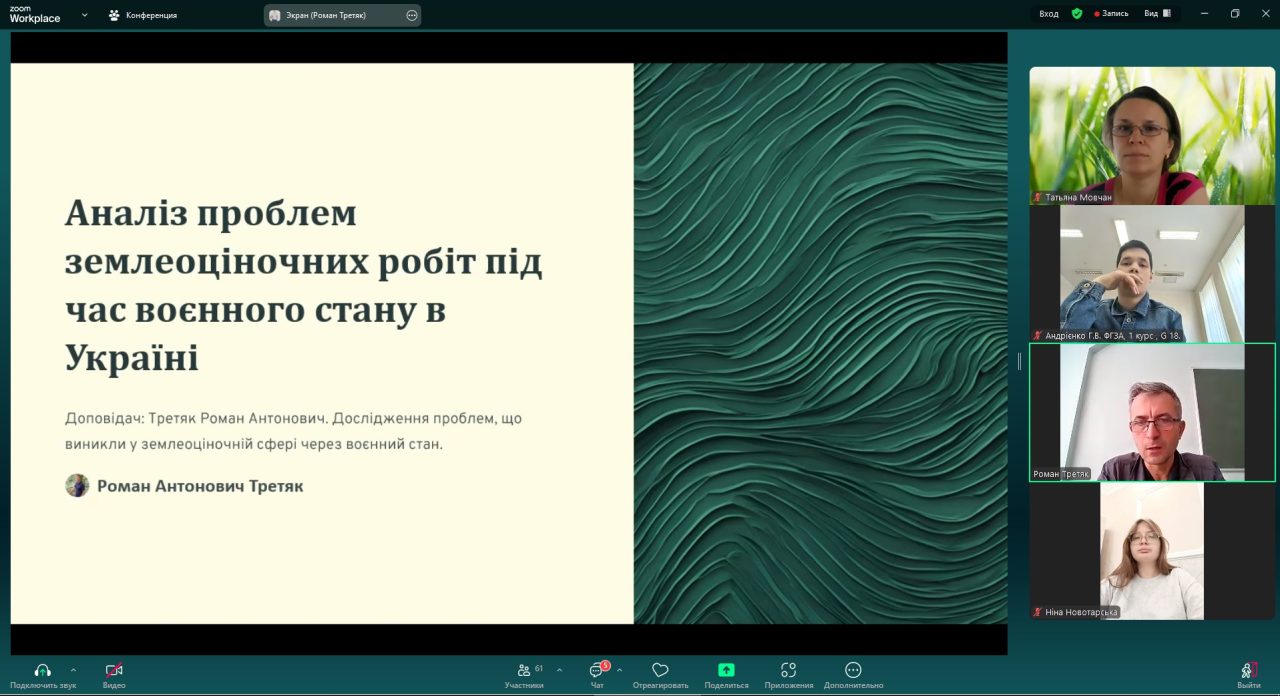Expand audio options arrow next to Подключить звук

[73, 670]
